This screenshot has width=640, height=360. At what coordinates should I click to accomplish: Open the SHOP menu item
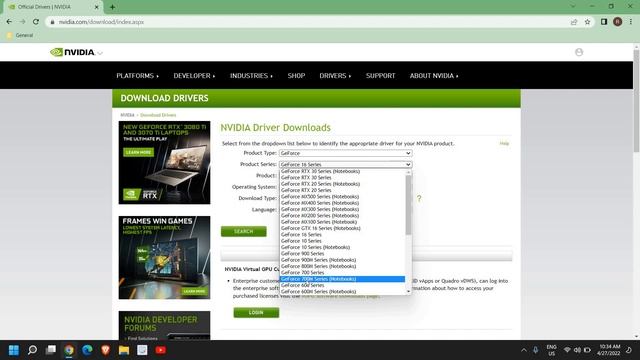(x=296, y=76)
